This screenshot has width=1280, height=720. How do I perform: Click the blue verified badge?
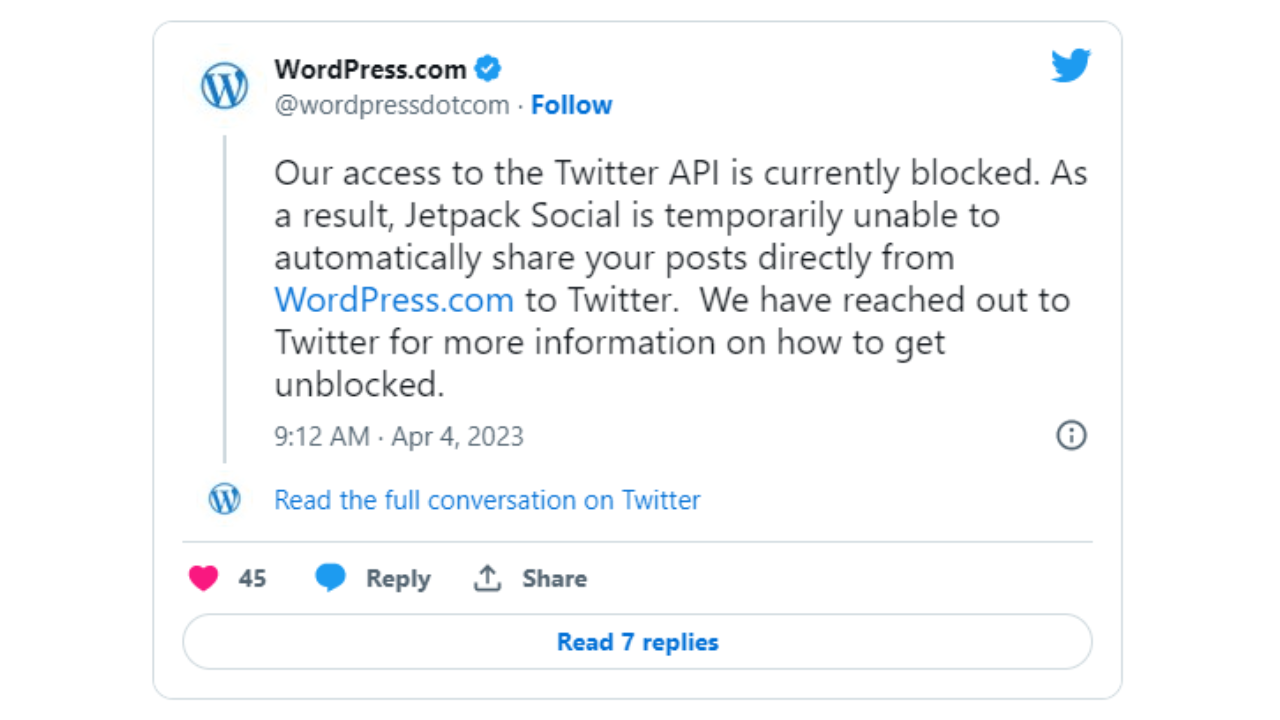click(488, 69)
